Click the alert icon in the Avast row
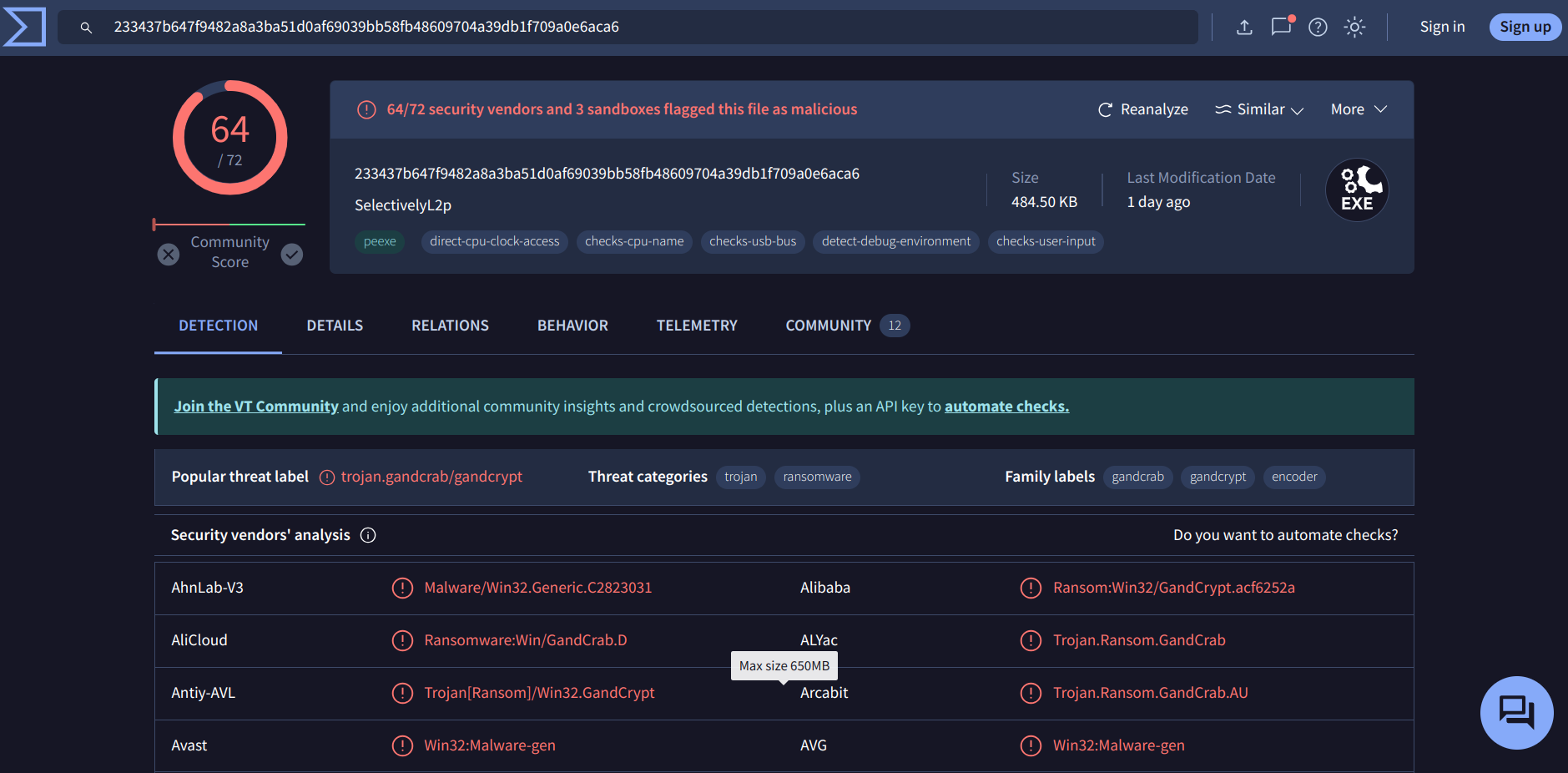 (402, 745)
